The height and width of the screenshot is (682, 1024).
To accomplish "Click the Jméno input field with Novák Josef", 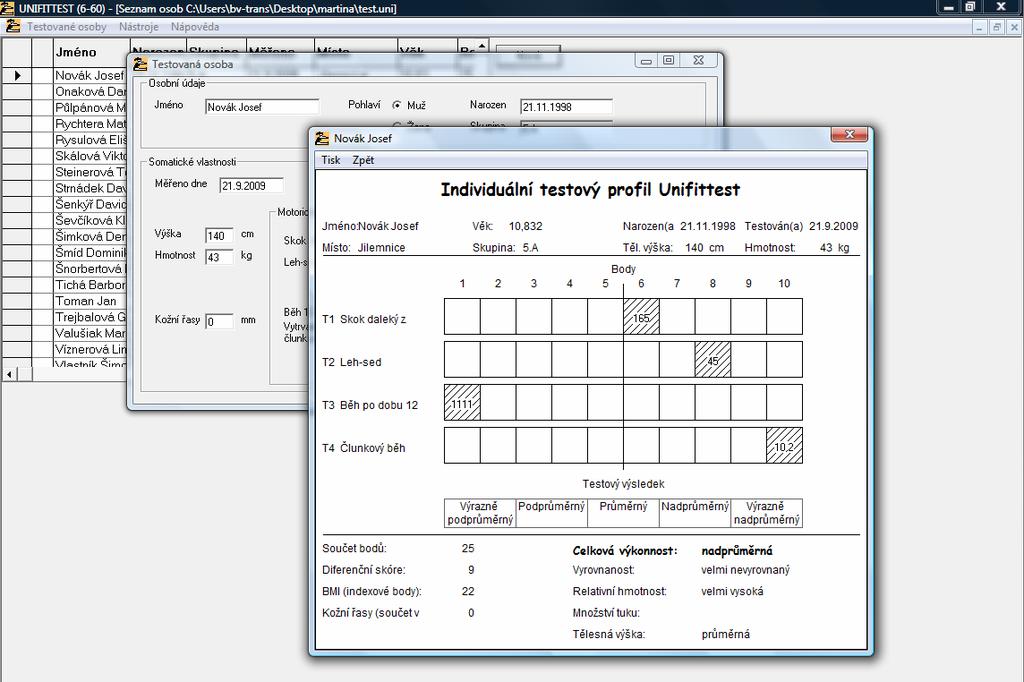I will click(262, 107).
